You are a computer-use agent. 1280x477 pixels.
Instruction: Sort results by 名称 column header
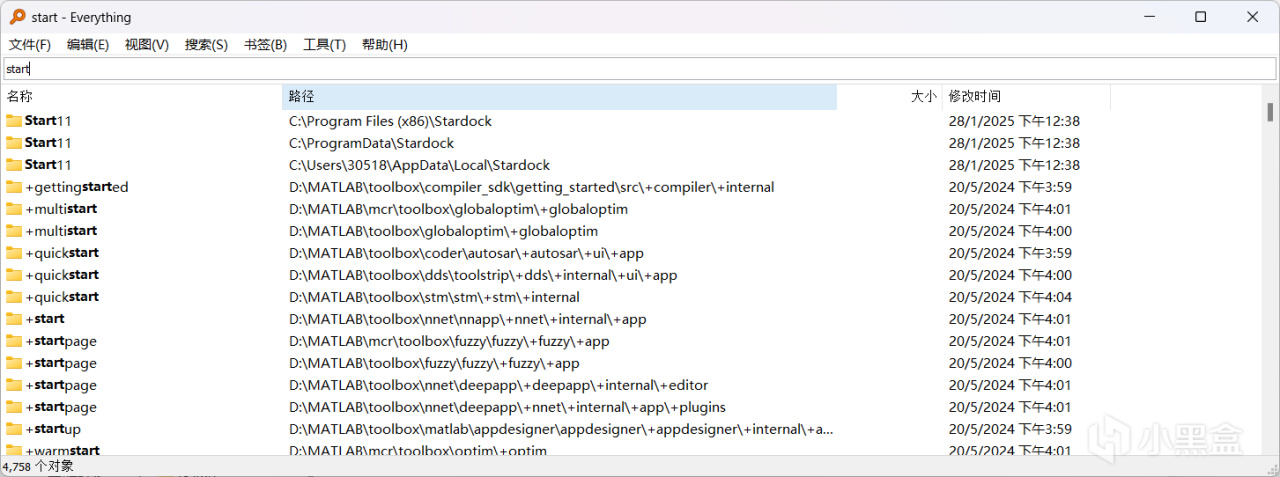[x=142, y=97]
